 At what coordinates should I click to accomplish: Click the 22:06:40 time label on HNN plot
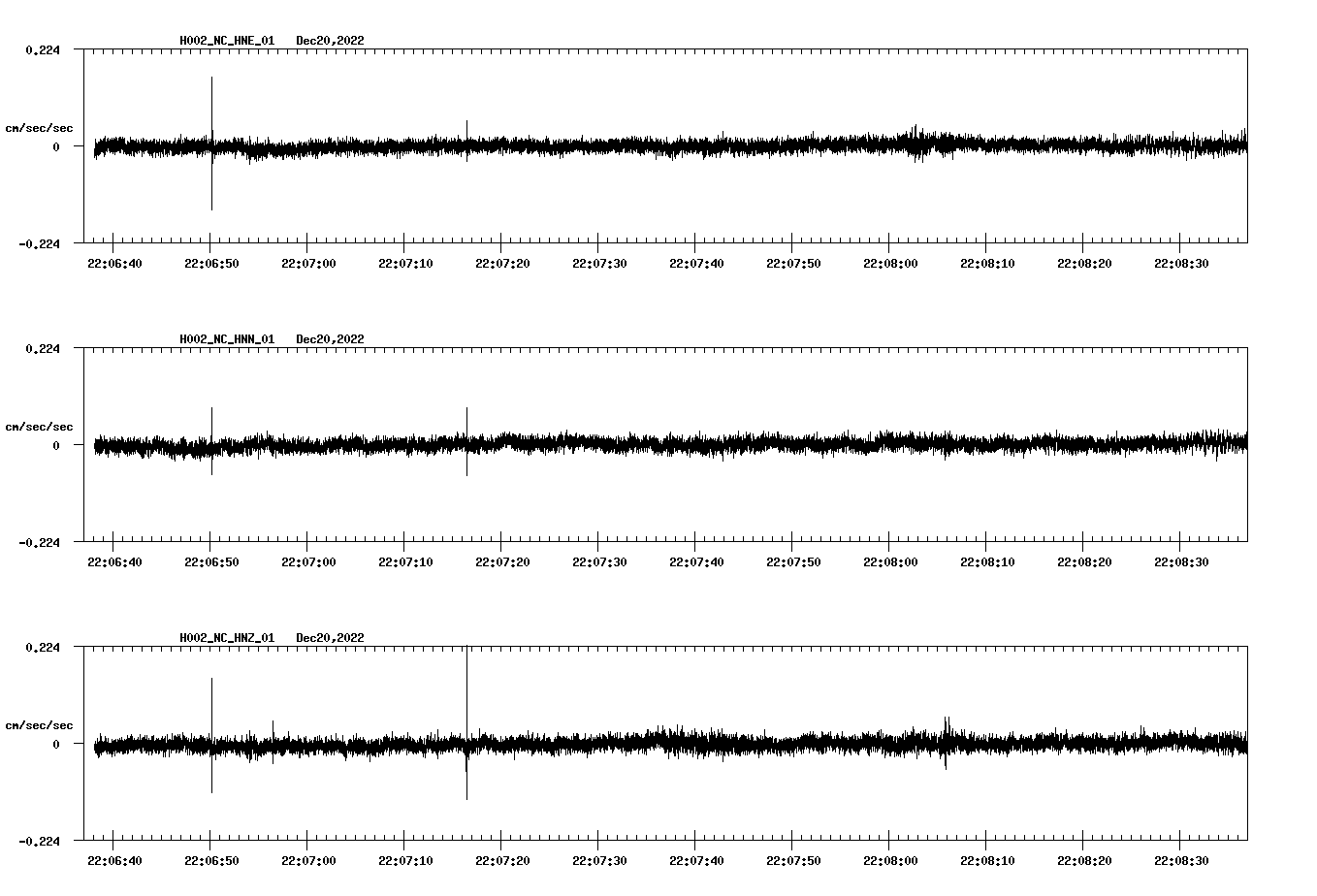tap(114, 562)
